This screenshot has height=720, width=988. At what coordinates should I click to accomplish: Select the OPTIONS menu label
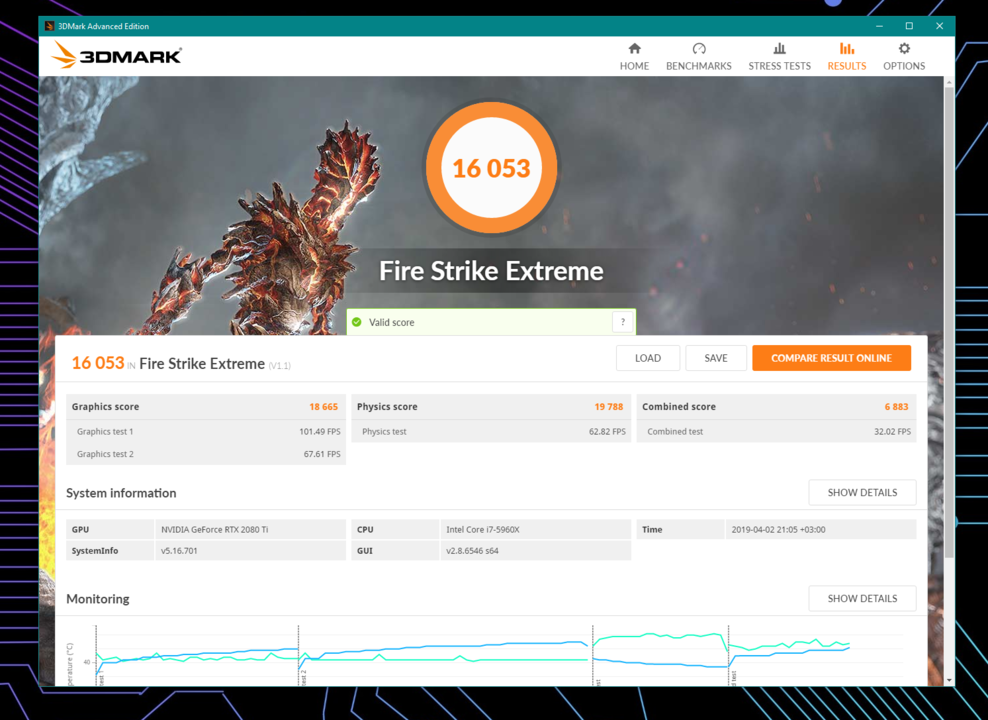coord(904,66)
